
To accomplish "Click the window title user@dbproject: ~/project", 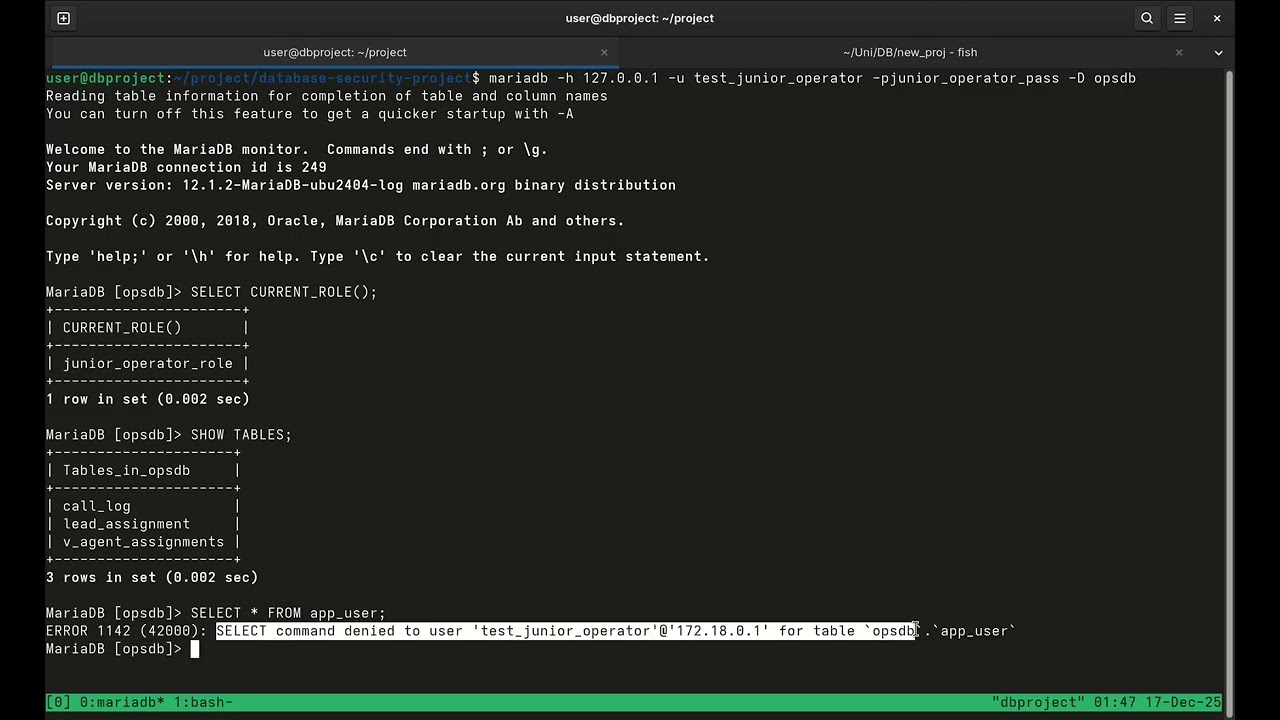I will (640, 18).
